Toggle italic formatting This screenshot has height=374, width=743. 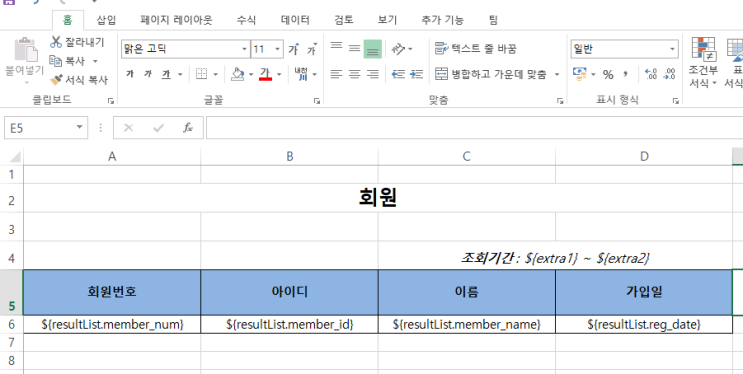(148, 74)
